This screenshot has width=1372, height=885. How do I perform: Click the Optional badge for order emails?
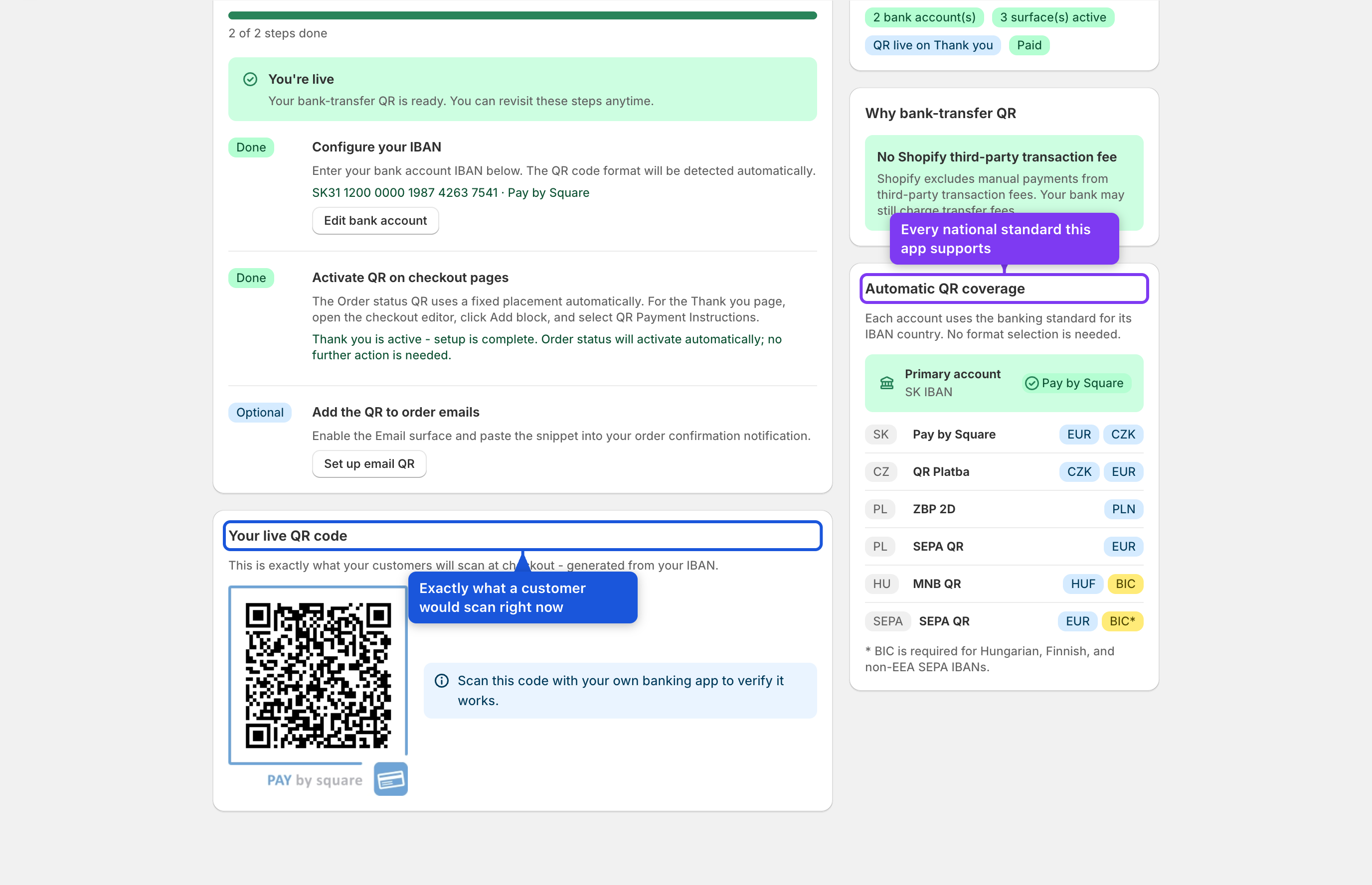260,413
